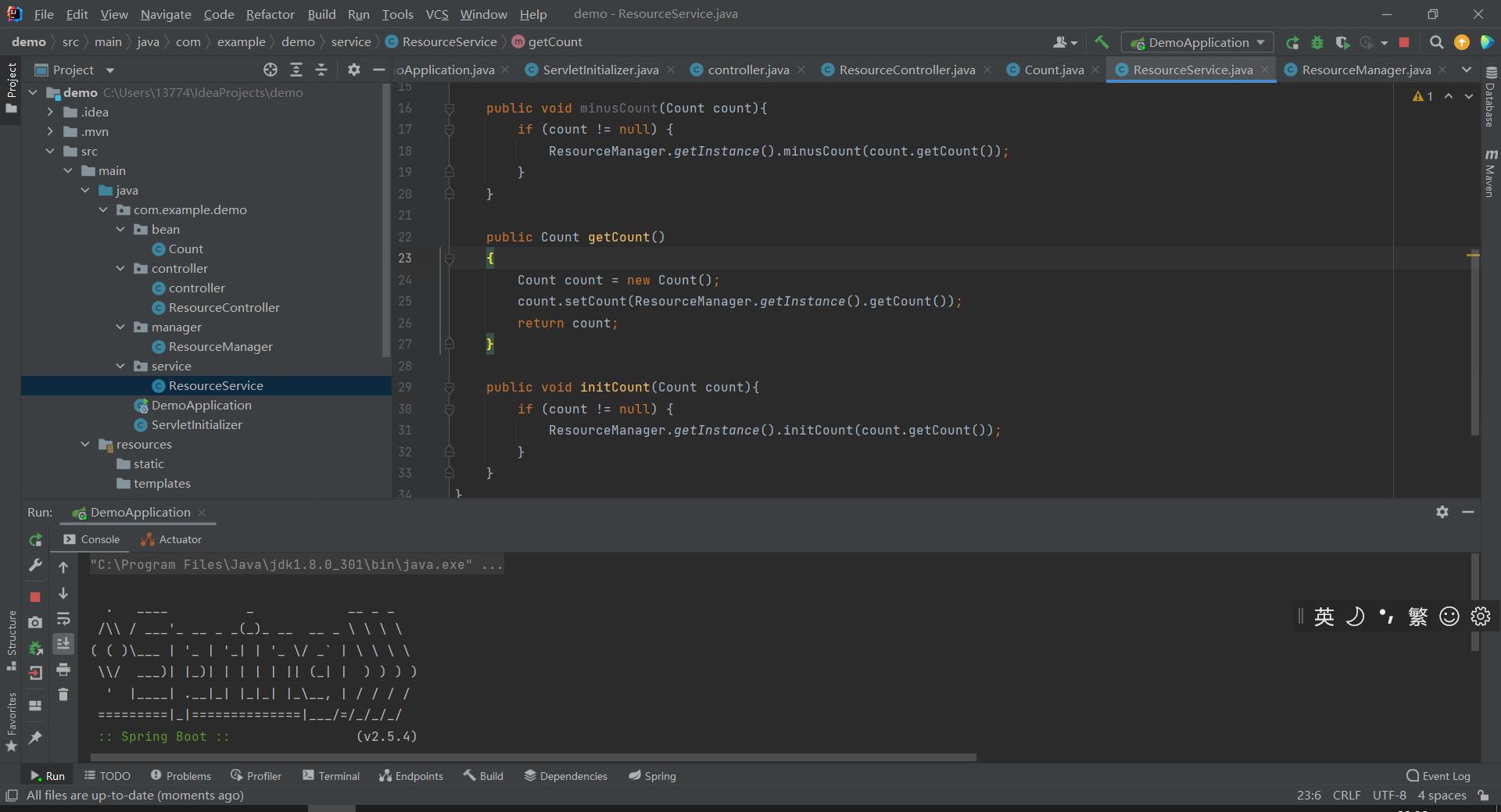Click the Build Project hammer icon
The height and width of the screenshot is (812, 1501).
(x=1102, y=42)
